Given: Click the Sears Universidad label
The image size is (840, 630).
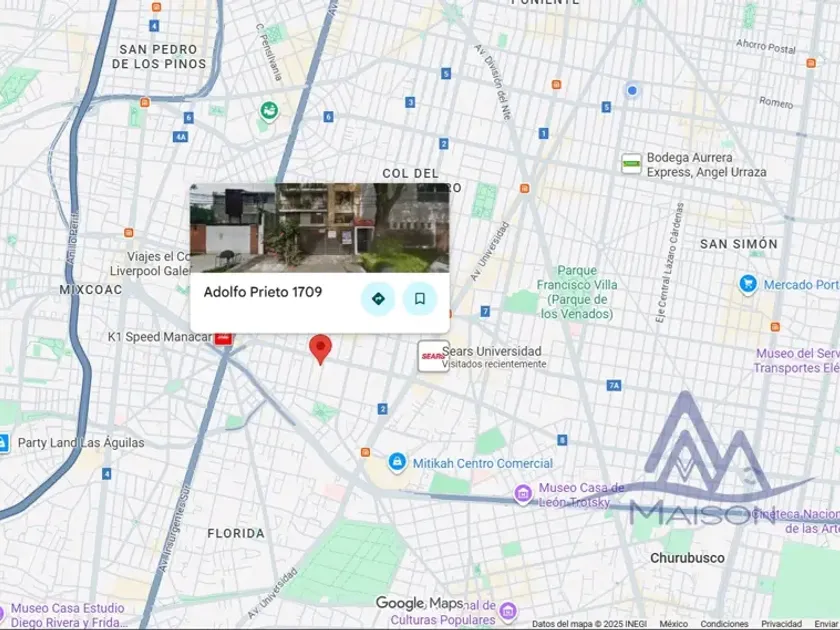Looking at the screenshot, I should pos(491,351).
